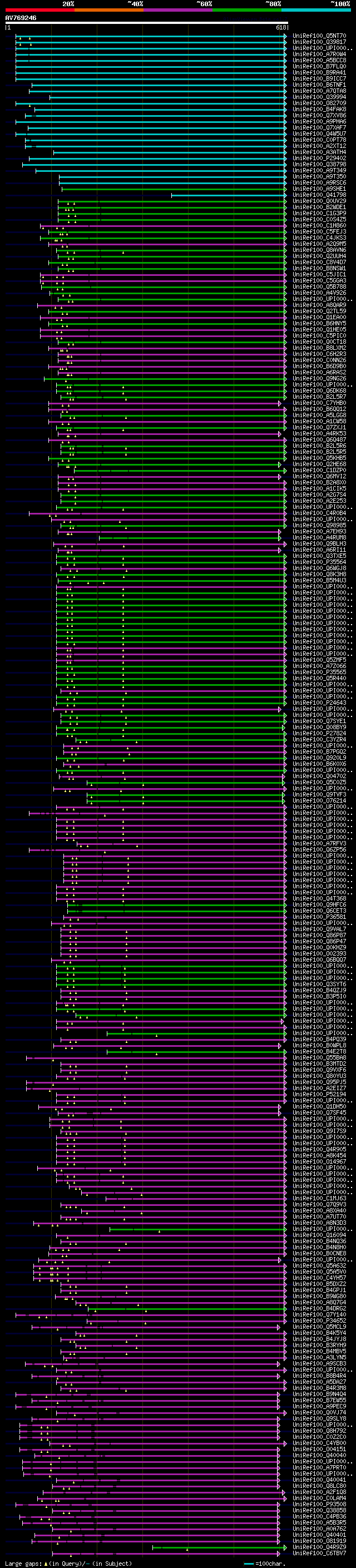The image size is (356, 1568).
Task: Select the UniRef100_C4JKS3 label
Action: (319, 238)
